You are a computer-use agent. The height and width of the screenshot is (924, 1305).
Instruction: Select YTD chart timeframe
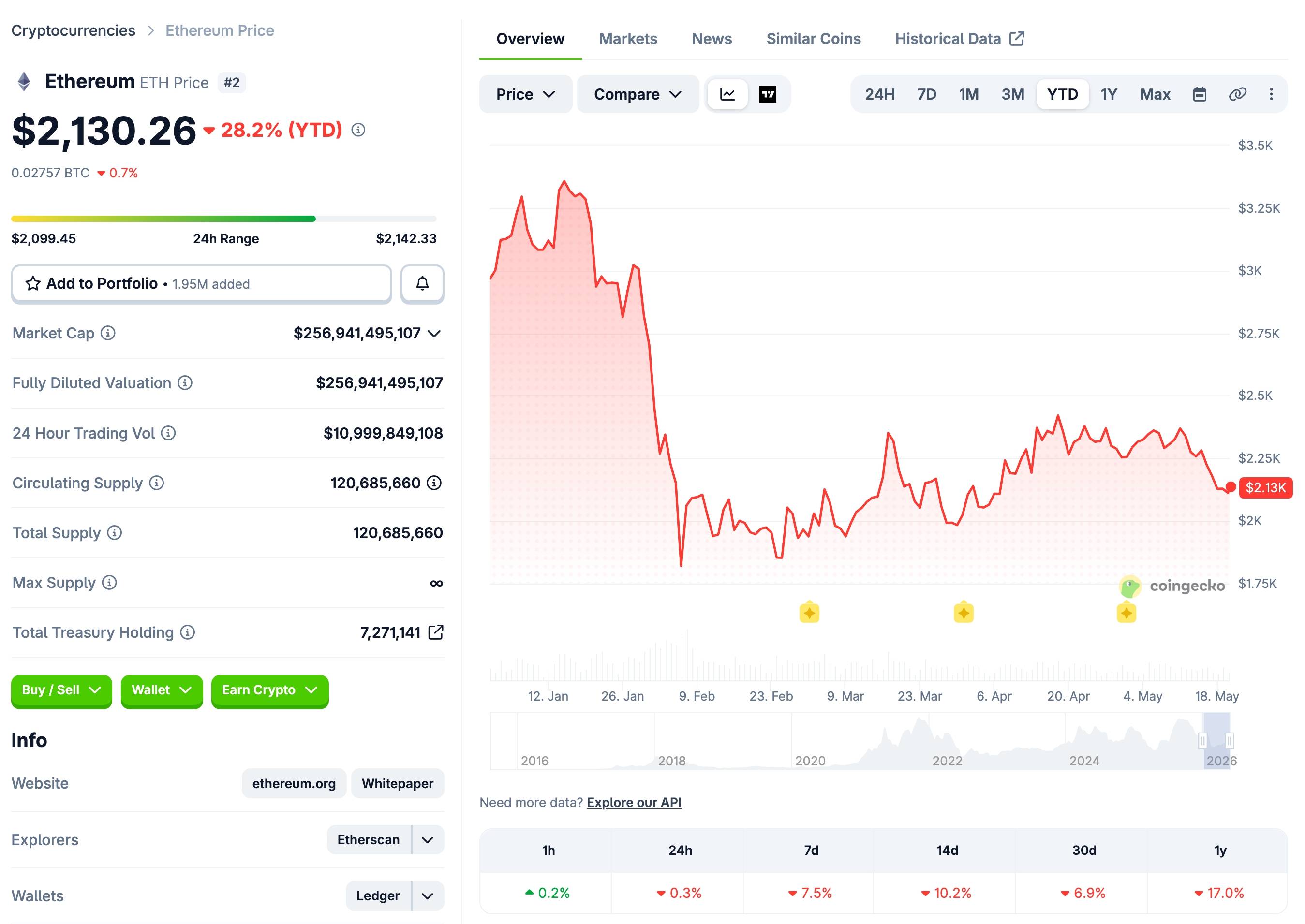(x=1063, y=94)
